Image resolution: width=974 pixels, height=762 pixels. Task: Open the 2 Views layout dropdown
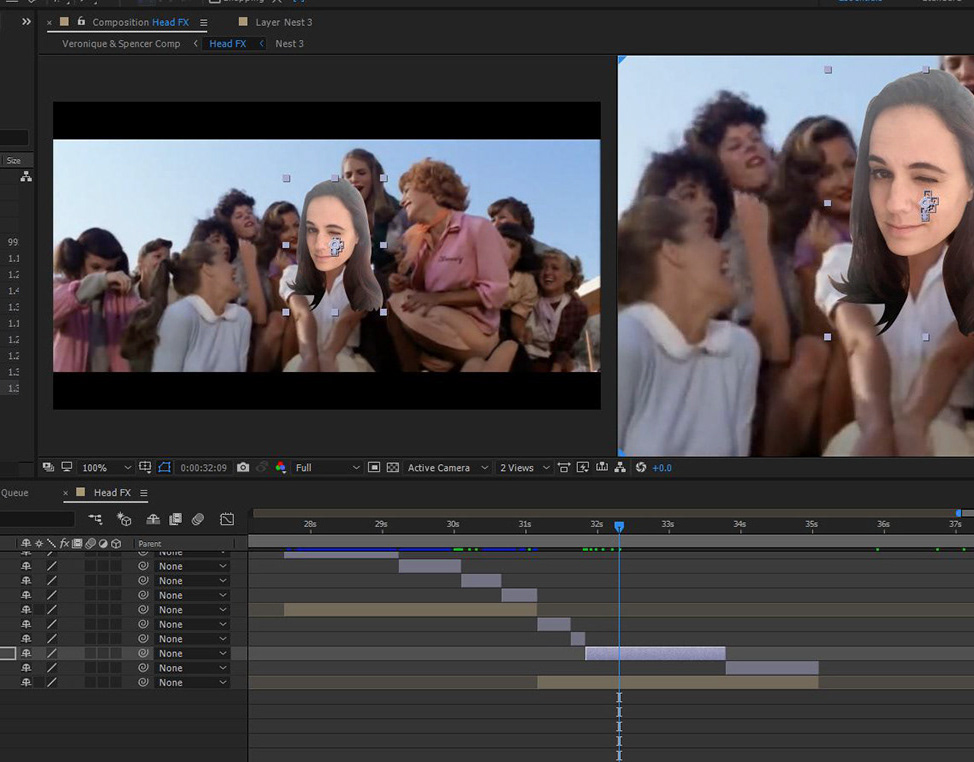pos(524,468)
